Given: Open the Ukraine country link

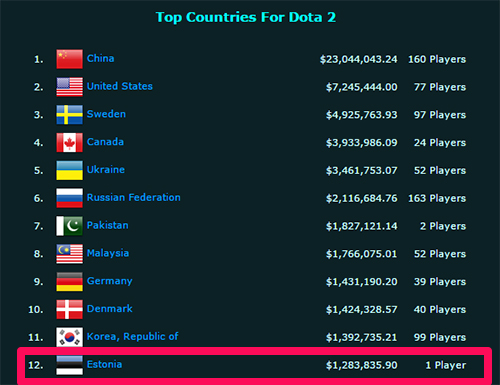Looking at the screenshot, I should [106, 169].
